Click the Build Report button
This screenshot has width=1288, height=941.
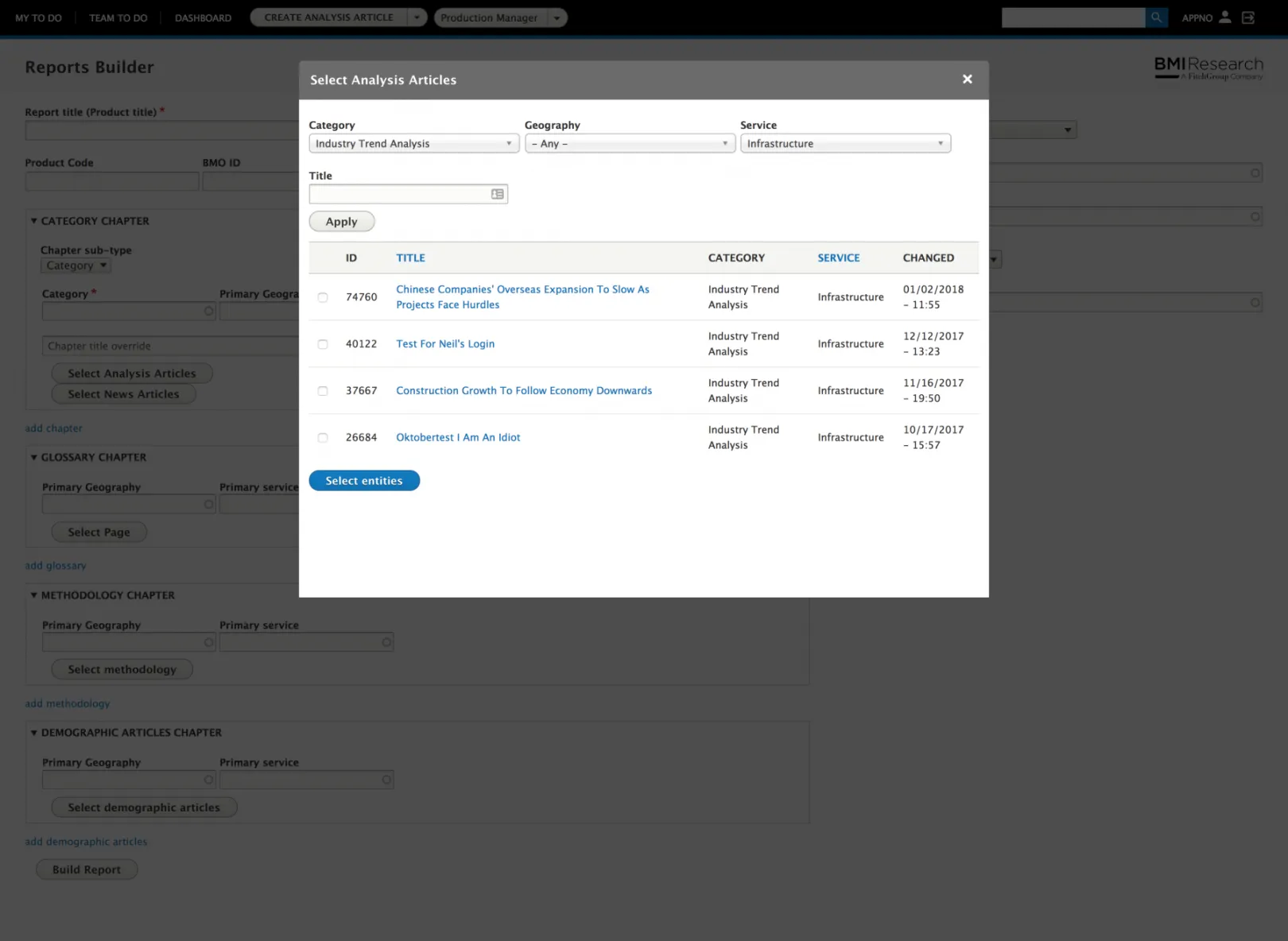coord(87,869)
